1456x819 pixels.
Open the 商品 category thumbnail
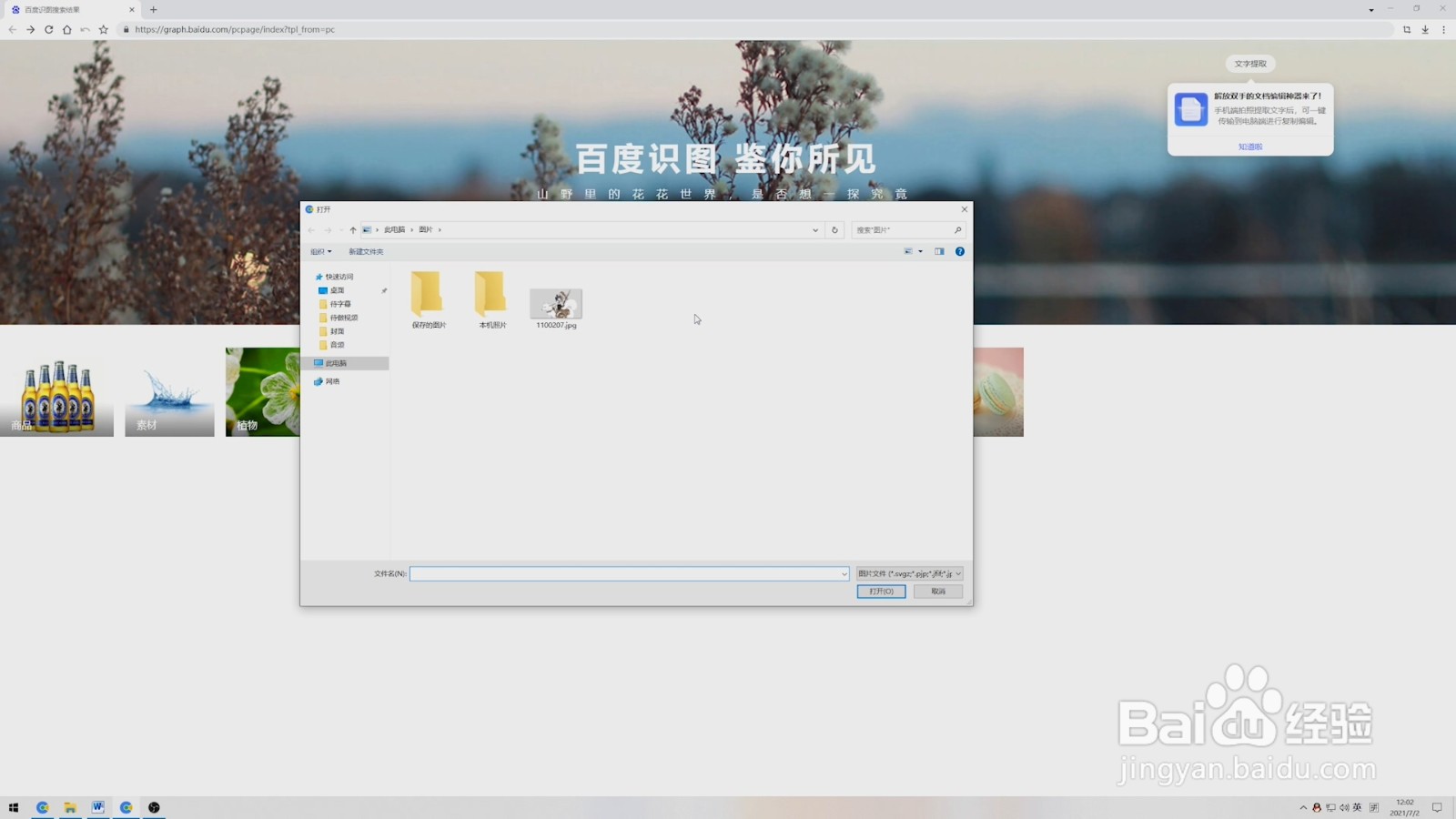(56, 392)
